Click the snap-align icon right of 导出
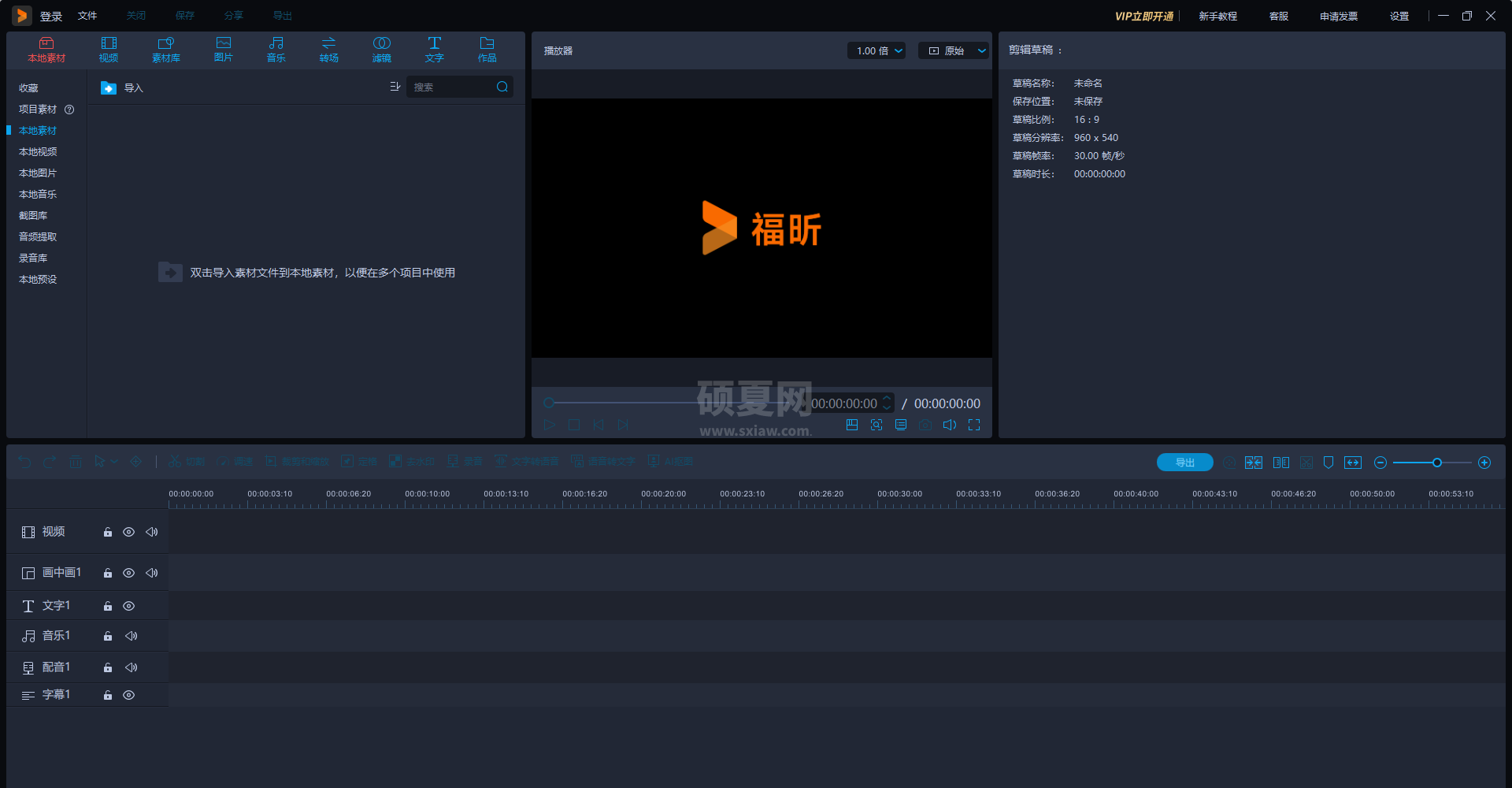The height and width of the screenshot is (788, 1512). point(1254,463)
